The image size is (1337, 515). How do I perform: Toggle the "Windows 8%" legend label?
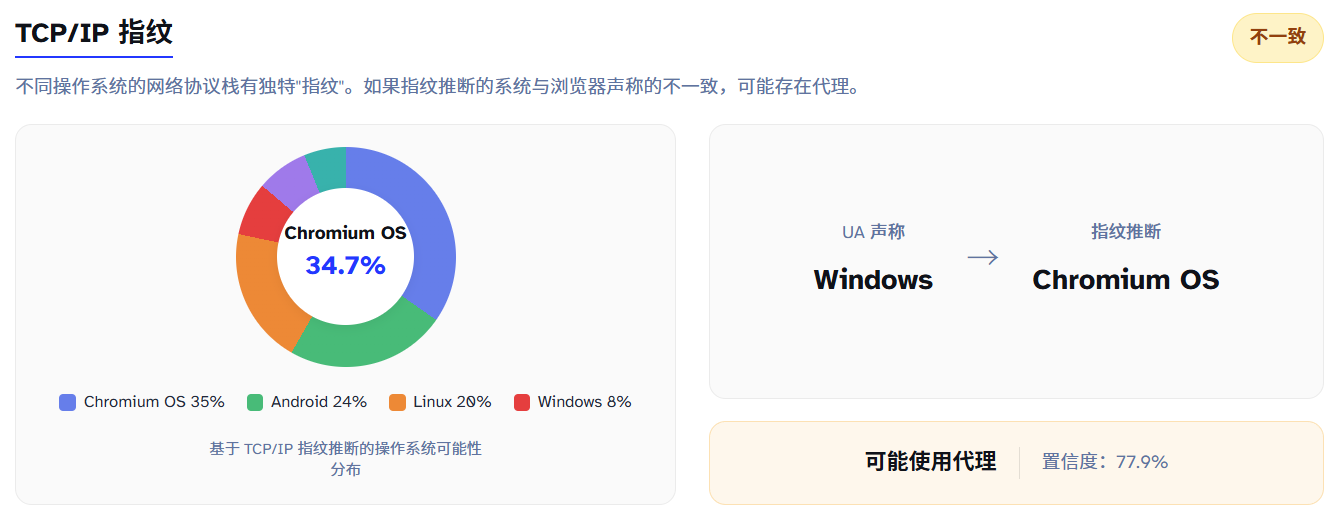tap(584, 402)
